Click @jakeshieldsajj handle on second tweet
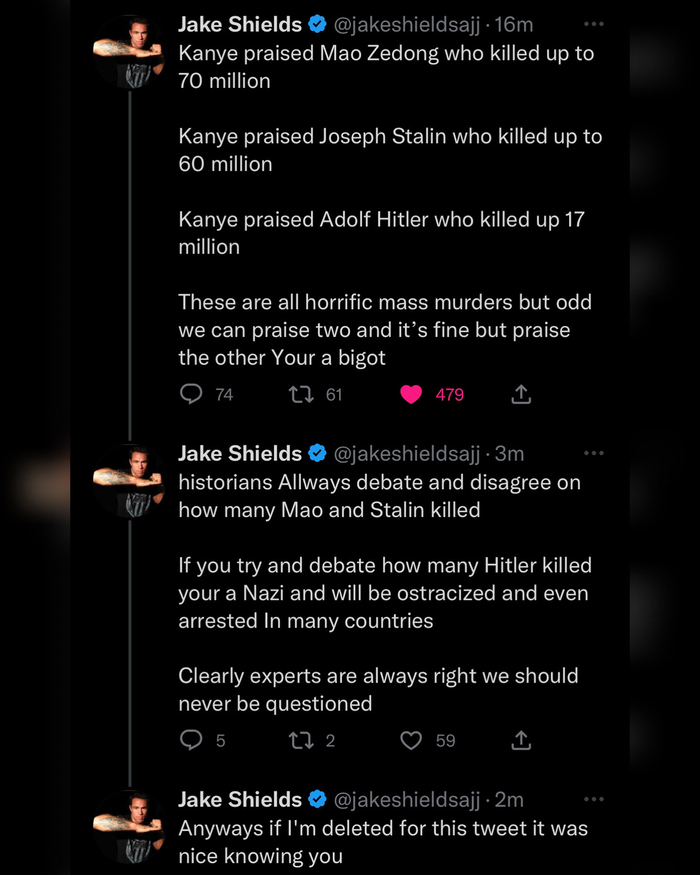 407,454
